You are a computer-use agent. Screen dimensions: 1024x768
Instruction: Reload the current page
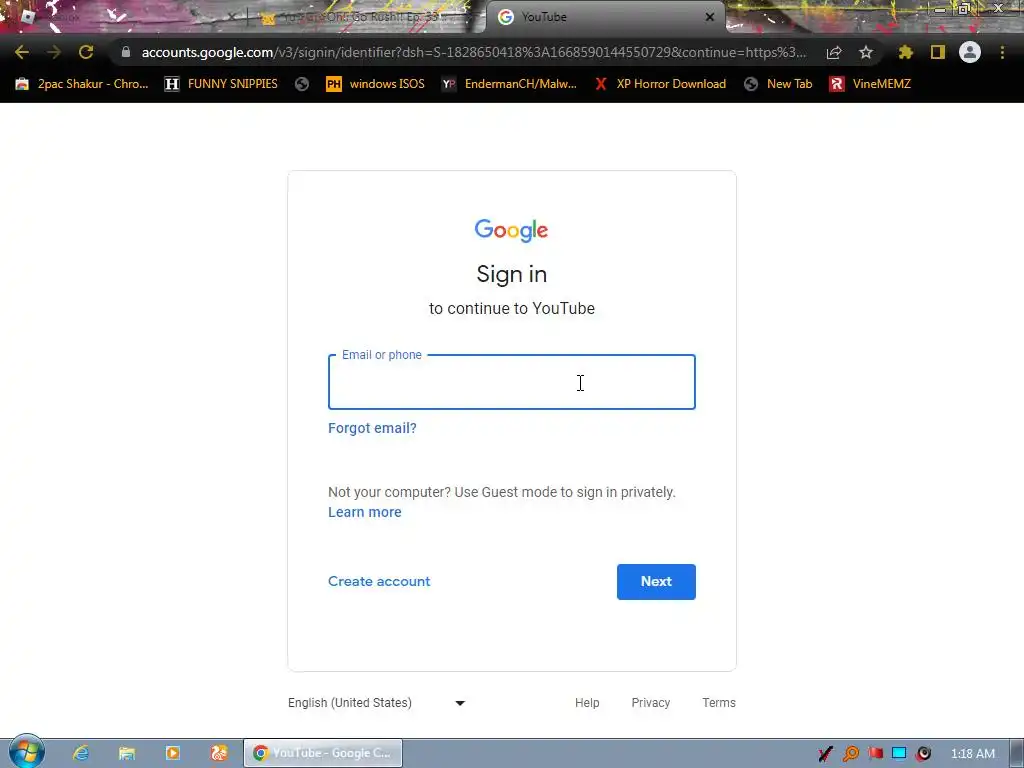pos(86,52)
